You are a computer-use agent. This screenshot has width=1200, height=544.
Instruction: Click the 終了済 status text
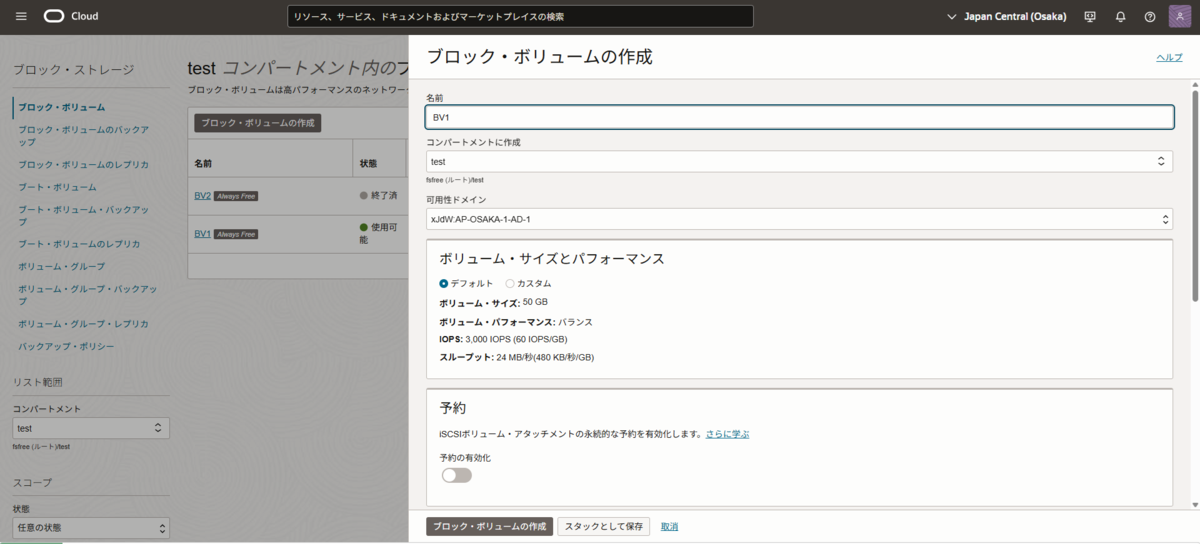[384, 196]
